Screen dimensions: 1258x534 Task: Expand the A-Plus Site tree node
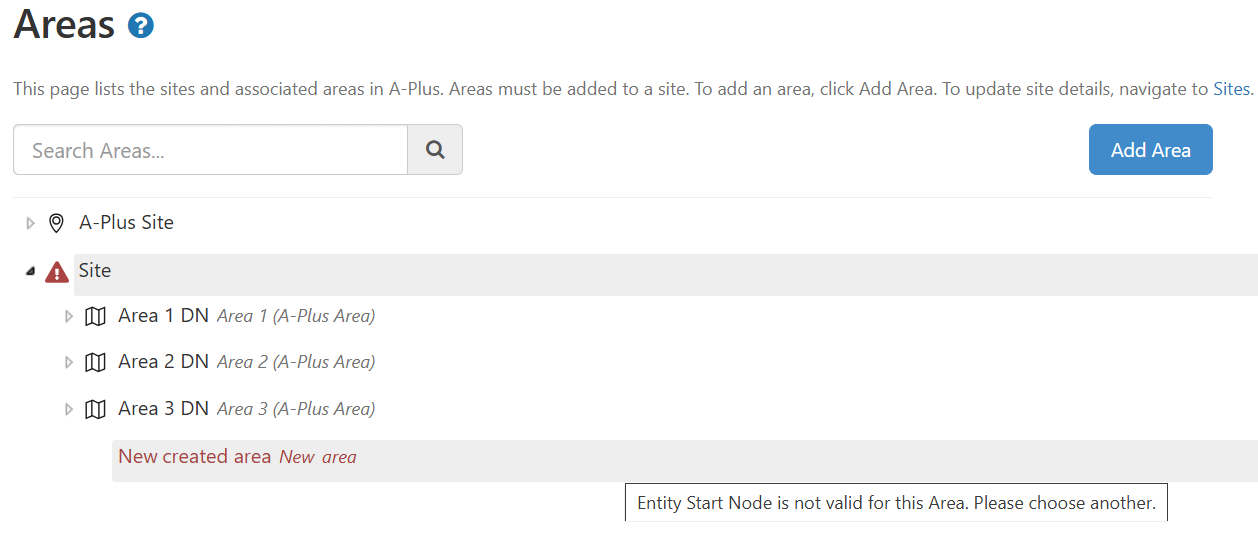[30, 223]
